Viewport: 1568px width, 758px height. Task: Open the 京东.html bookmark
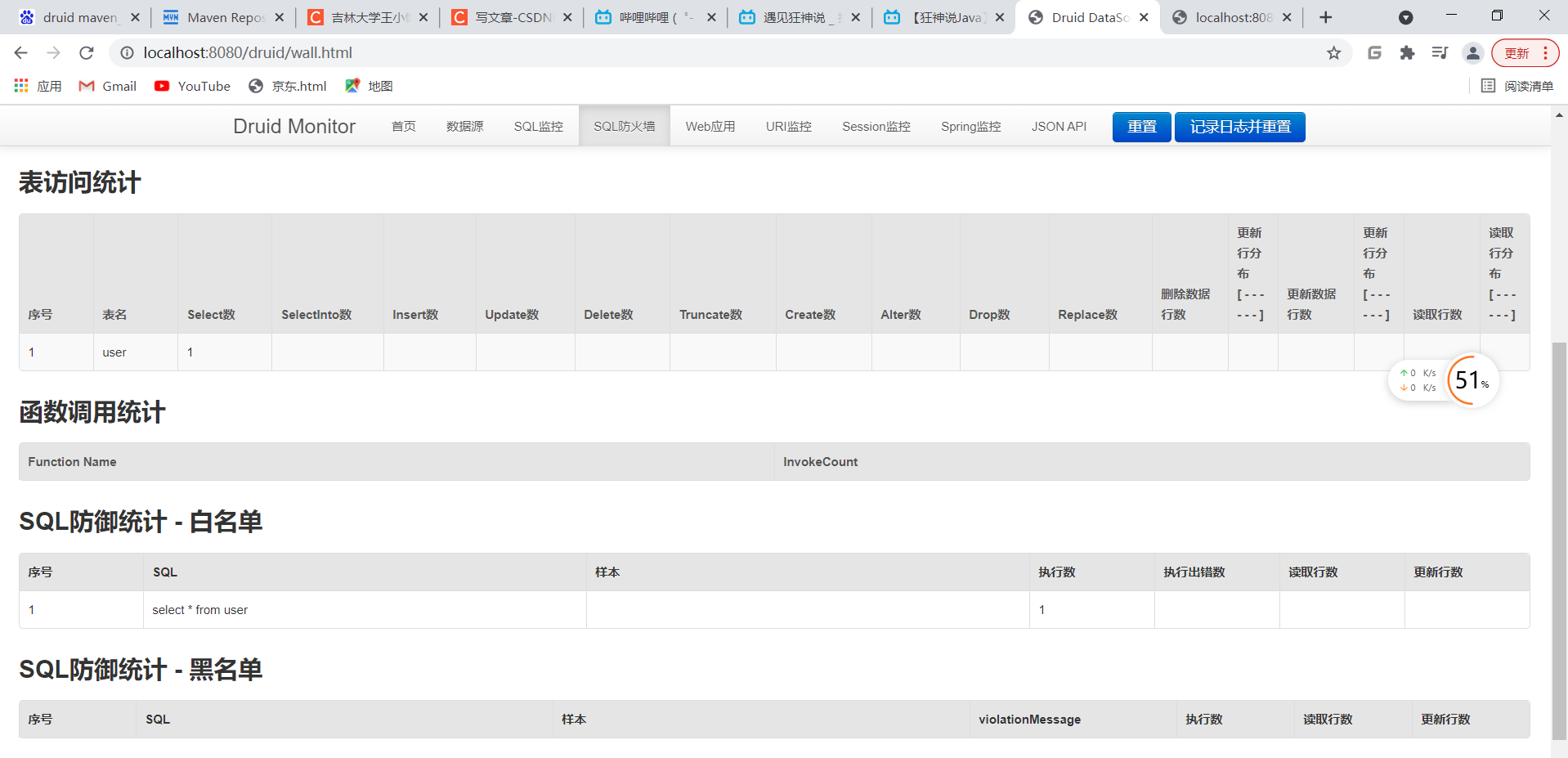(x=288, y=86)
